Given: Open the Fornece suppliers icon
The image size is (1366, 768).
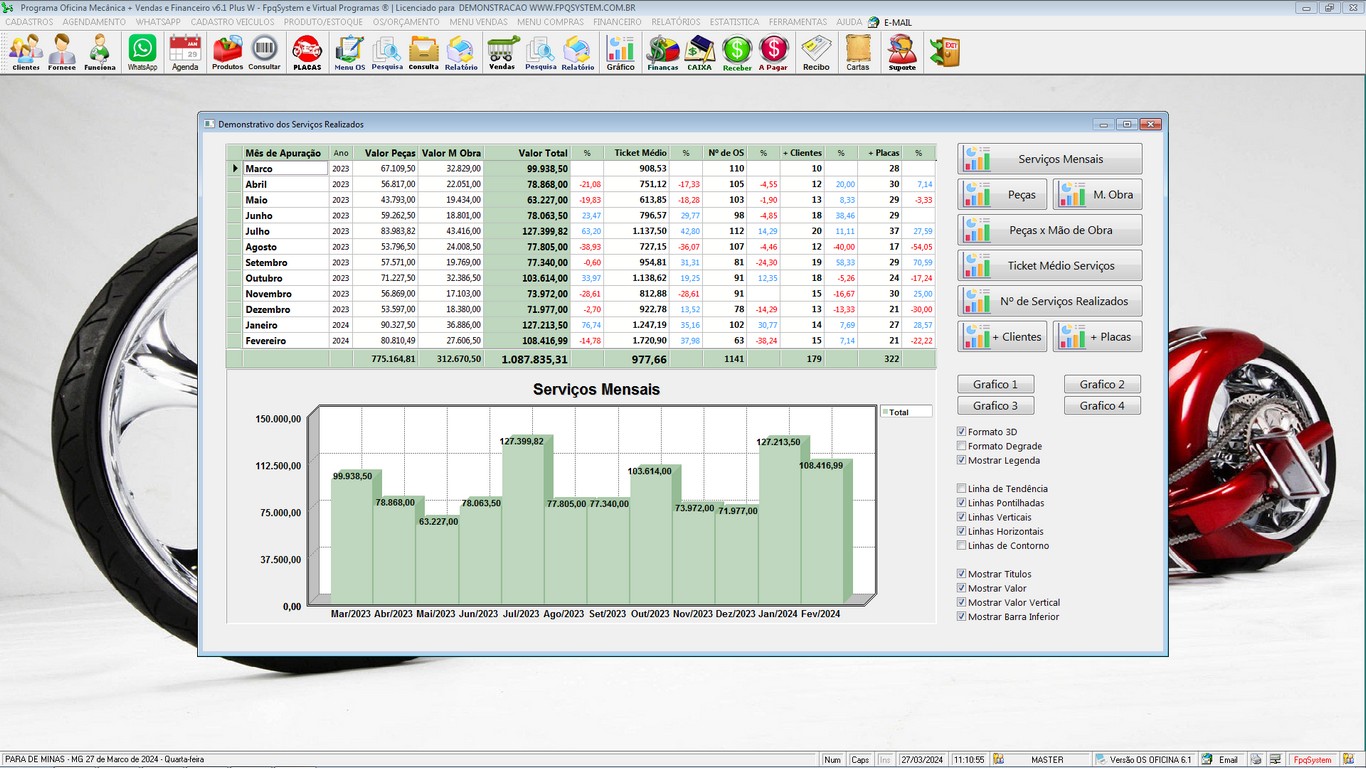Looking at the screenshot, I should pyautogui.click(x=62, y=52).
